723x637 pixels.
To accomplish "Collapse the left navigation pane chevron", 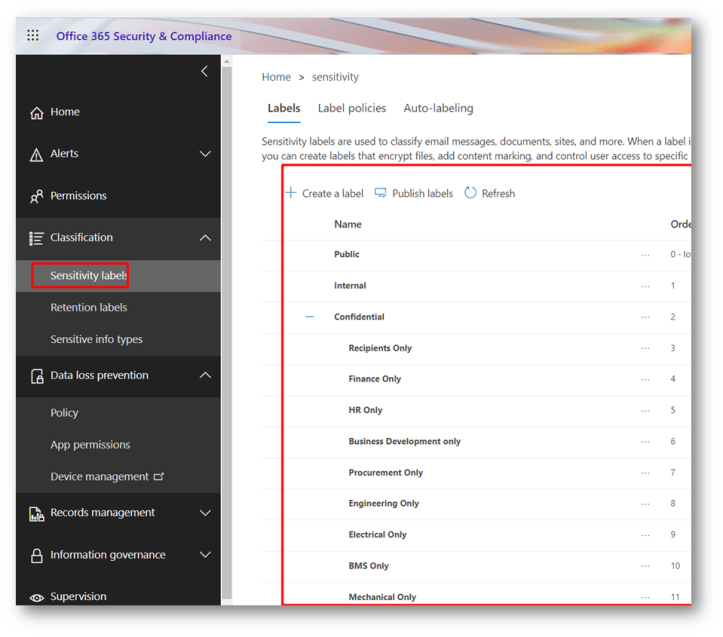I will [x=205, y=71].
